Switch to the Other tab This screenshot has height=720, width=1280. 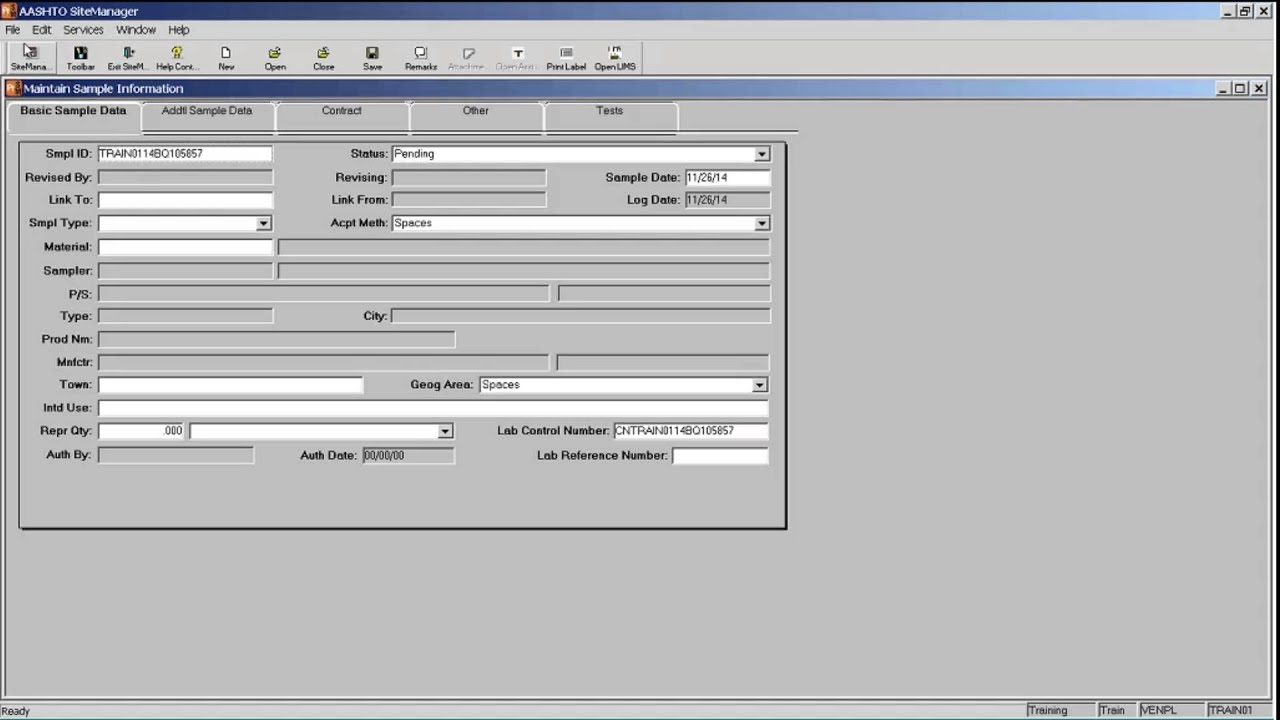click(475, 111)
